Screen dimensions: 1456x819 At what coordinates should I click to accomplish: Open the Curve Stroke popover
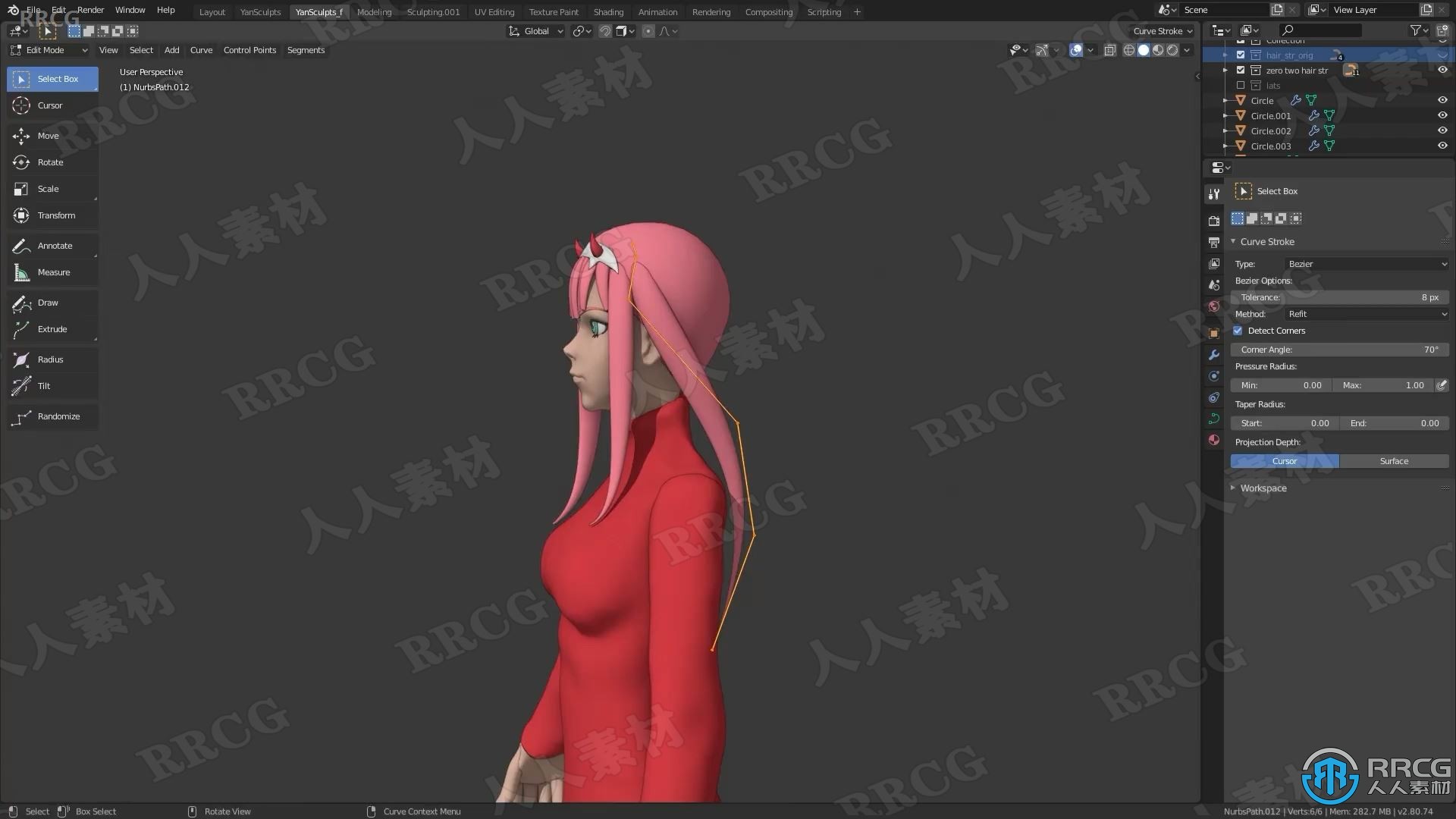pyautogui.click(x=1163, y=31)
